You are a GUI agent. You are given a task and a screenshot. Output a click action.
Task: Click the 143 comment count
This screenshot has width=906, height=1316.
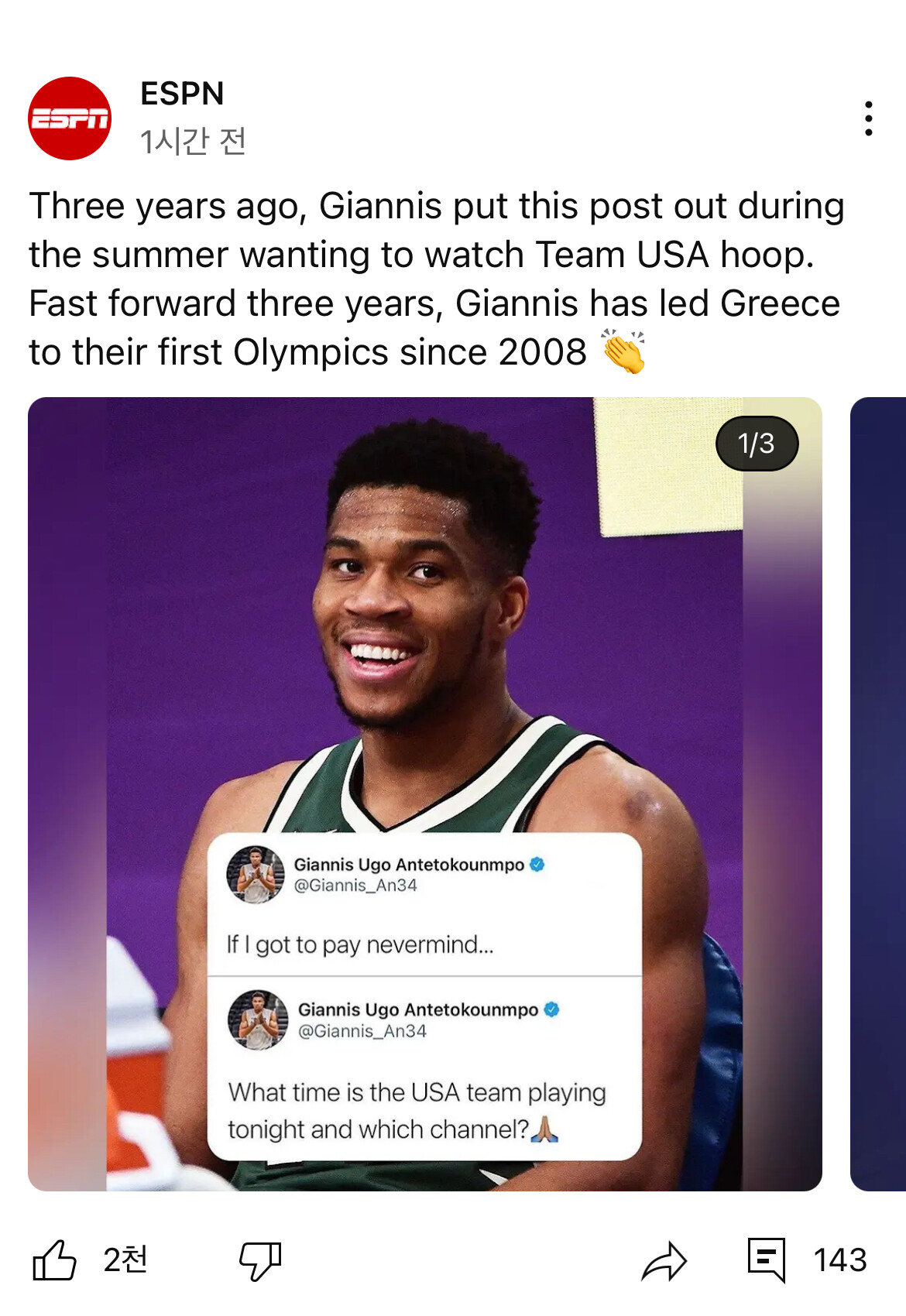839,1260
